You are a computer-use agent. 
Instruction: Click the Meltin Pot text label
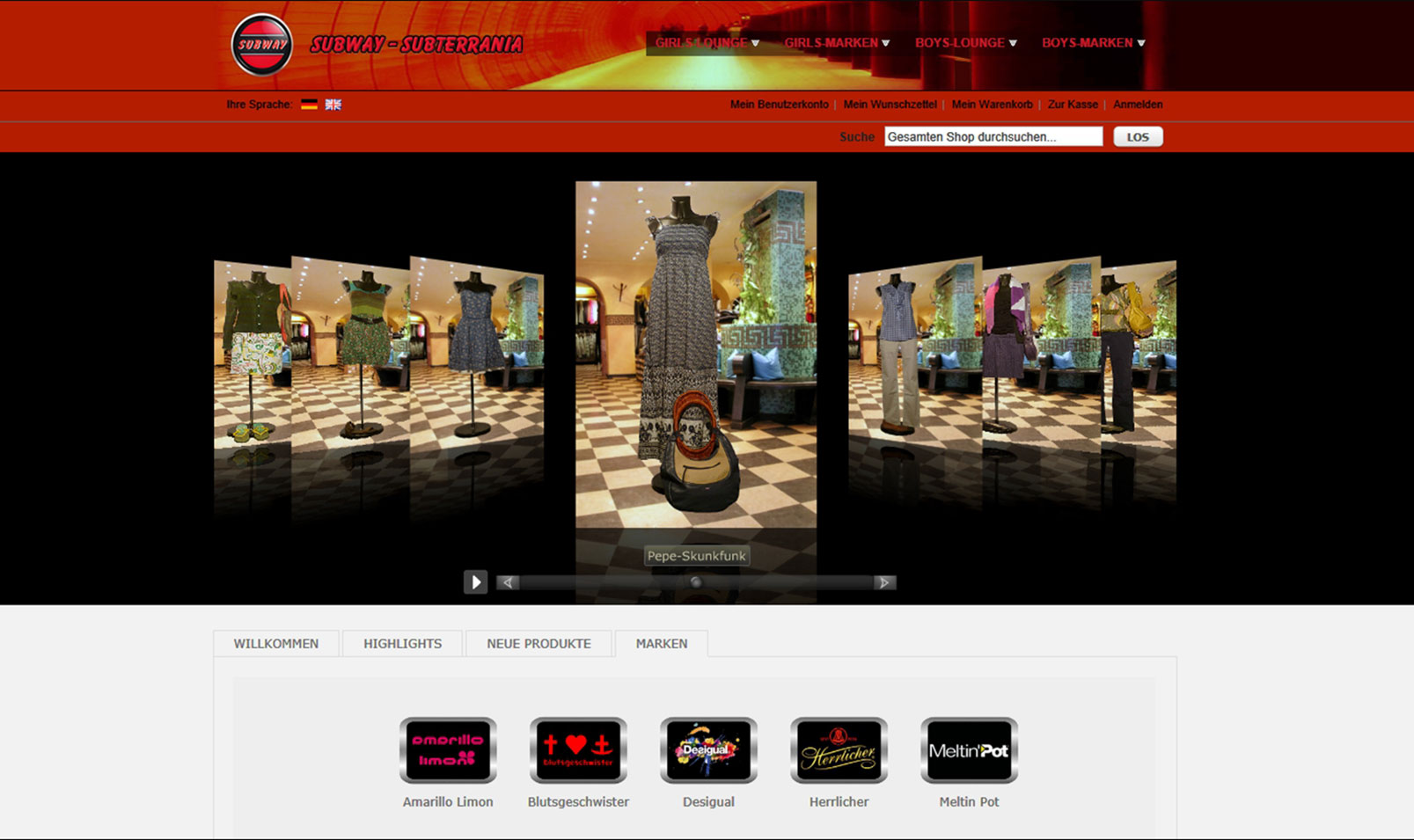[969, 801]
